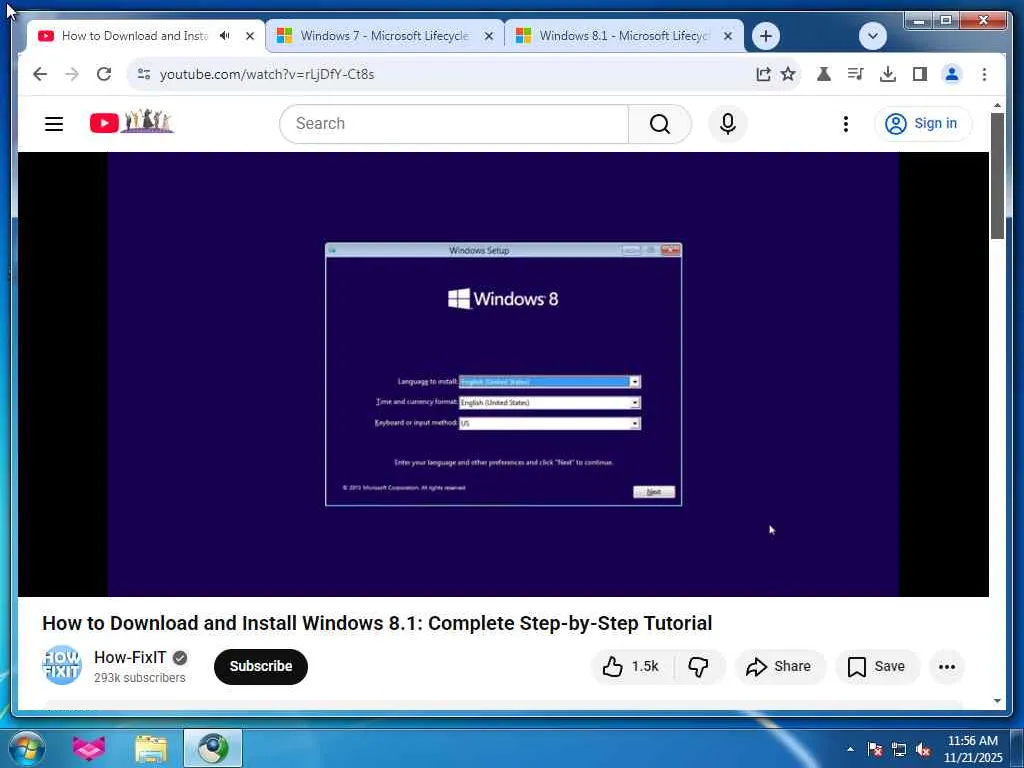Like the video (1.5k)

point(632,666)
